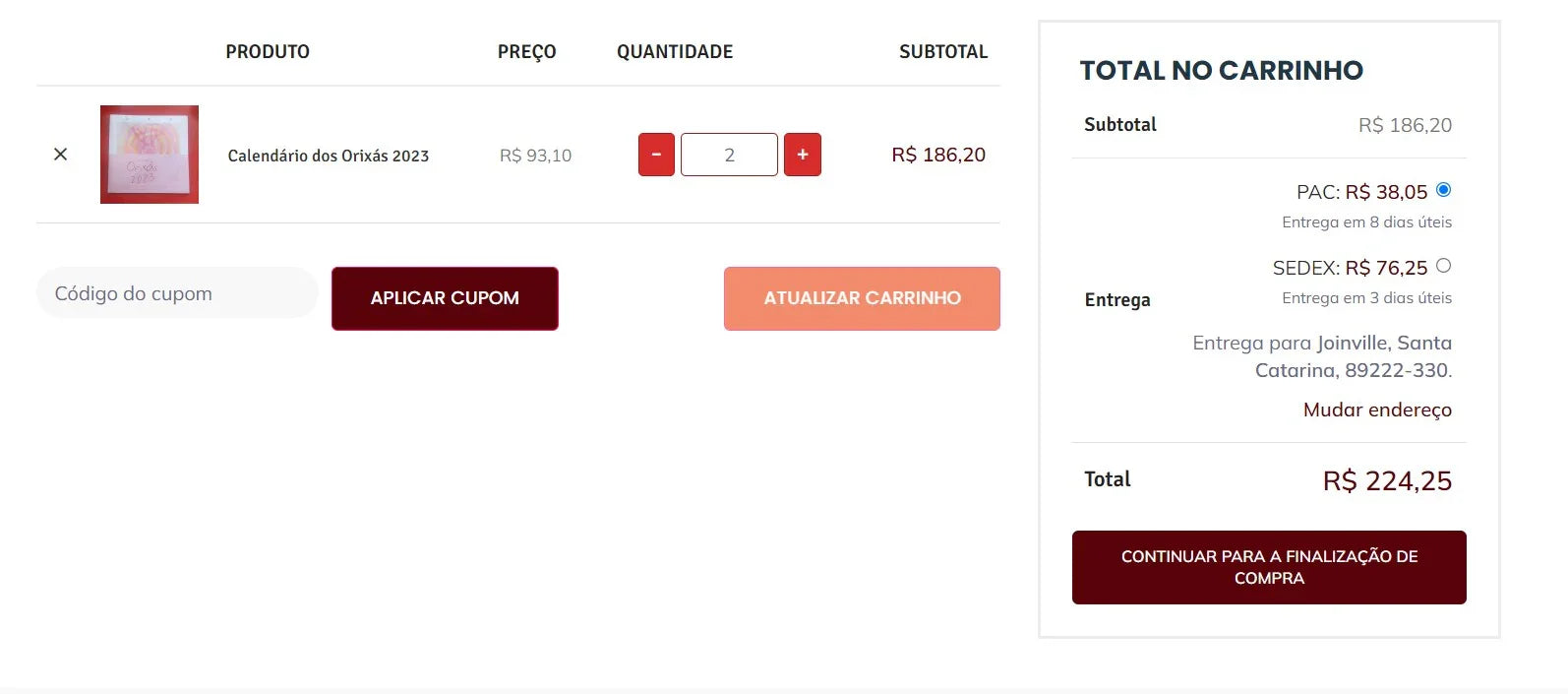
Task: Click the R$ 224,25 total amount
Action: click(1387, 480)
